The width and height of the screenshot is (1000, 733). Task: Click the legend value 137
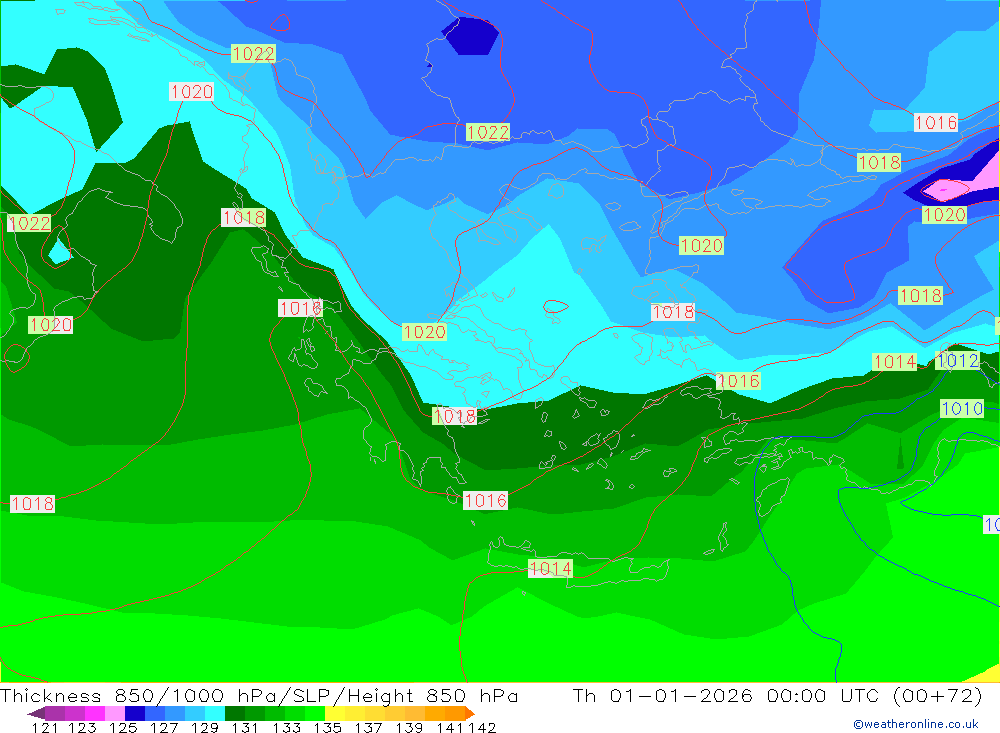click(368, 727)
